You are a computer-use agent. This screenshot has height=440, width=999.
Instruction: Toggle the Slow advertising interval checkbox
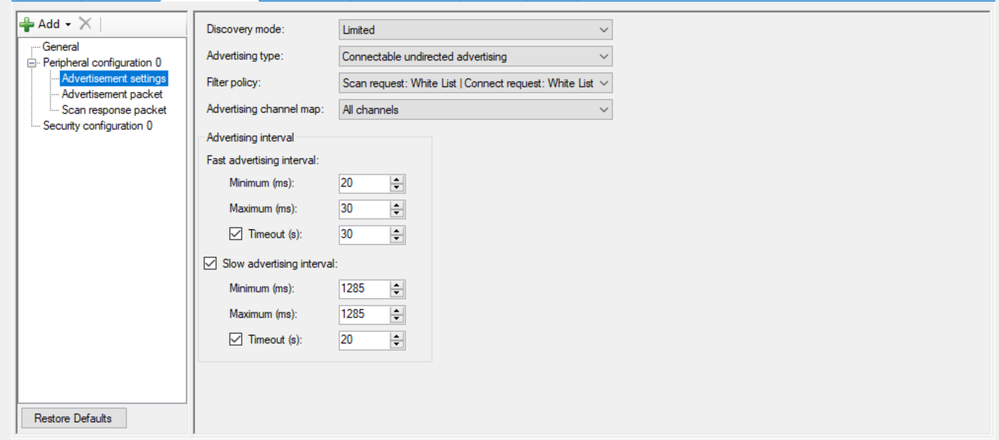pos(210,263)
